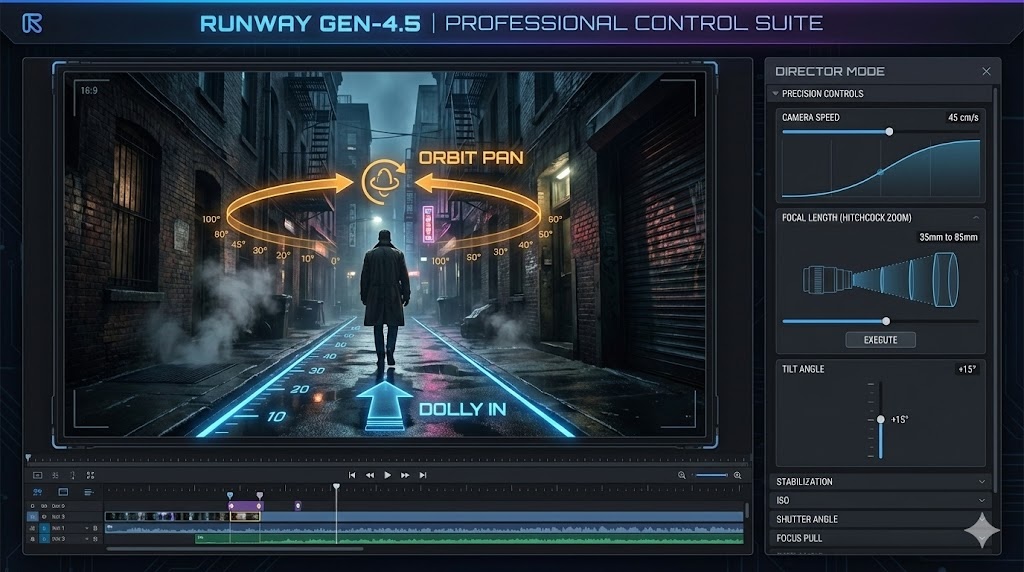Viewport: 1024px width, 572px height.
Task: Skip to the start of the timeline
Action: pos(352,475)
